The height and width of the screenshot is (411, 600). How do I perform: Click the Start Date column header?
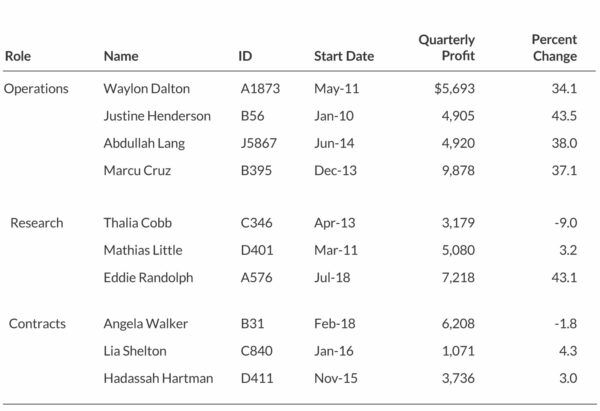(x=344, y=56)
